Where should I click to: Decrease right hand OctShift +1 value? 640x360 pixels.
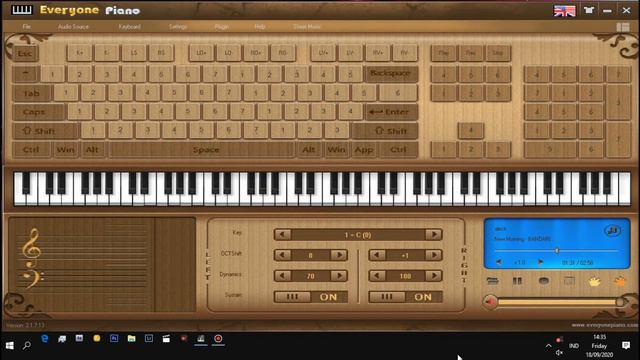point(377,255)
